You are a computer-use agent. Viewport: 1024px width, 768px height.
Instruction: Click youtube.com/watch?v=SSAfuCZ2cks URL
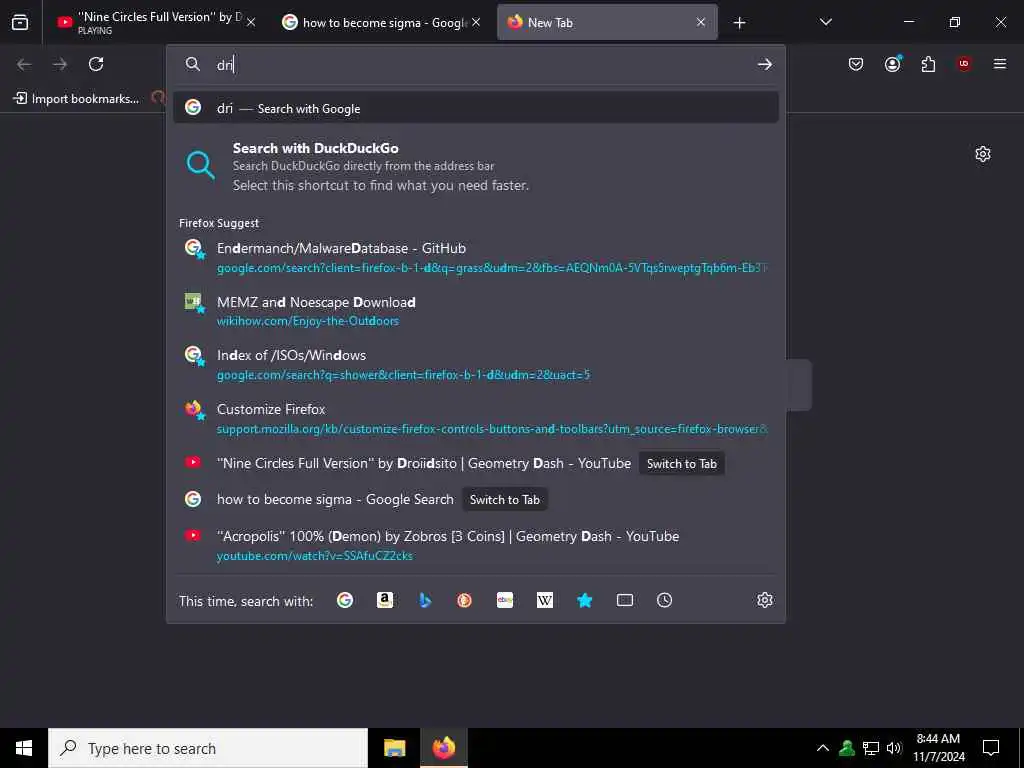click(315, 556)
